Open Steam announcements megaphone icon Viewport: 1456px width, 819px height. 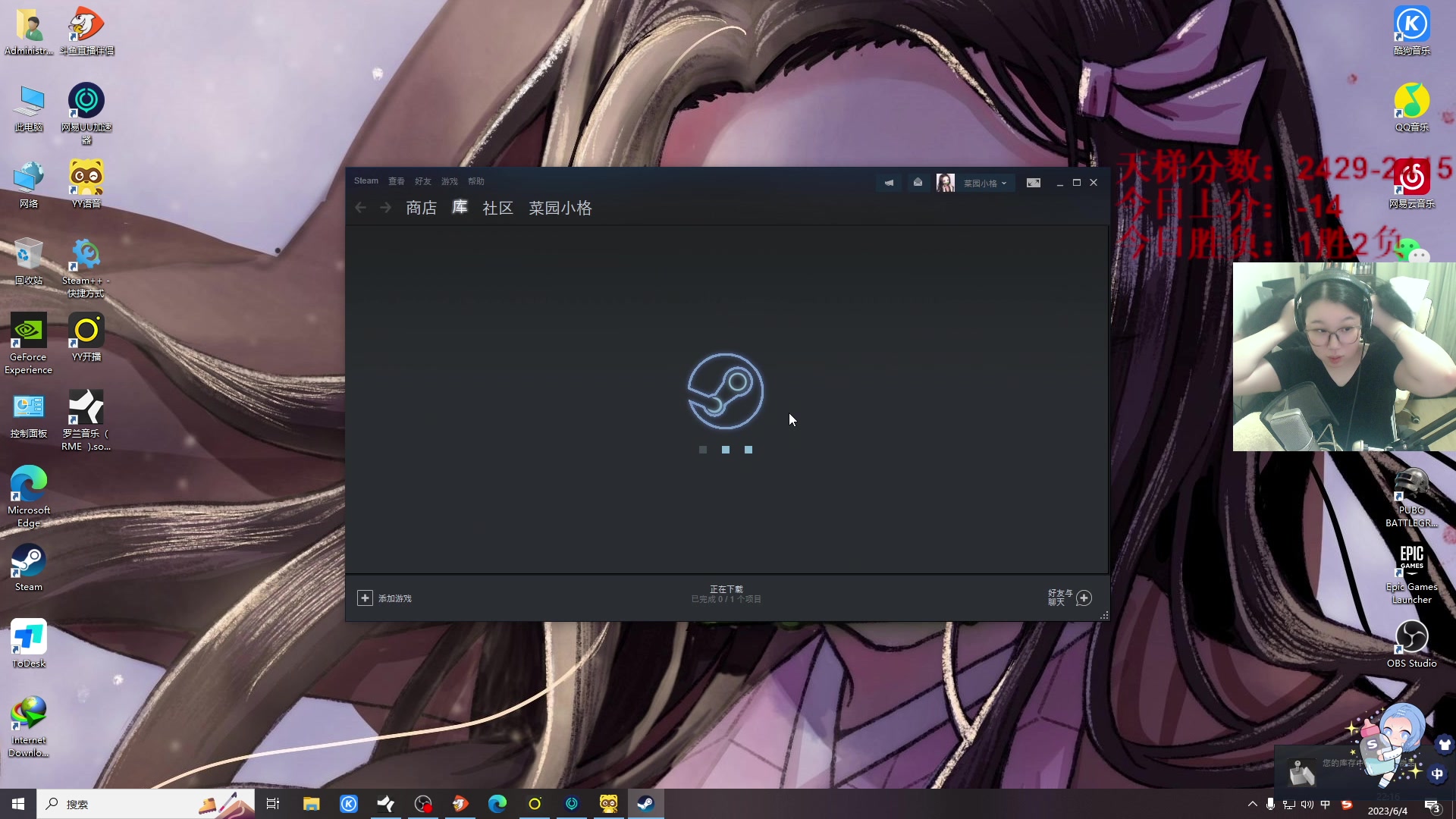point(889,183)
